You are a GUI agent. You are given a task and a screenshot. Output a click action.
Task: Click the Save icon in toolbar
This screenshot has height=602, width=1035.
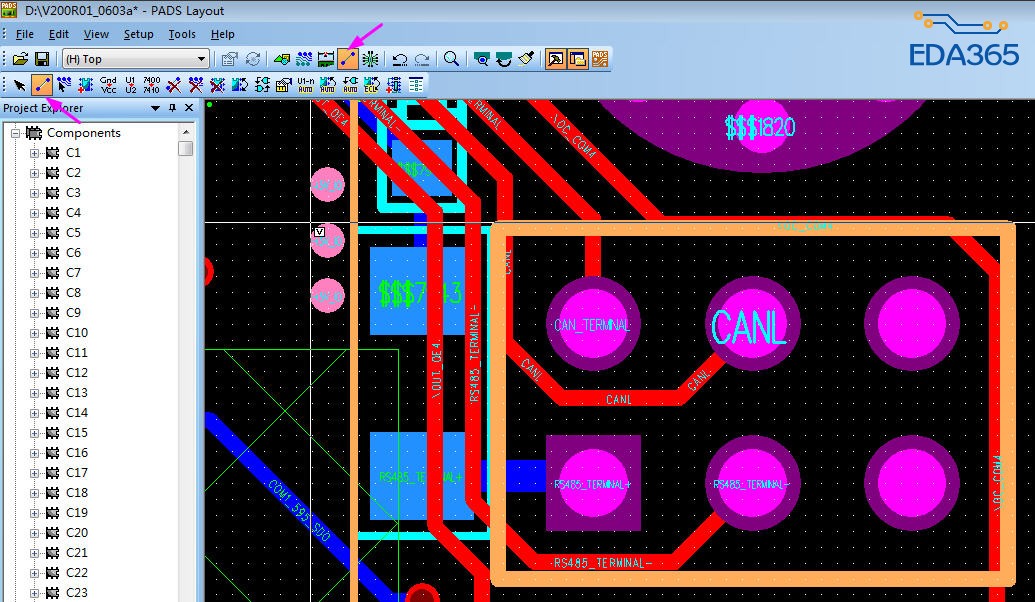42,59
